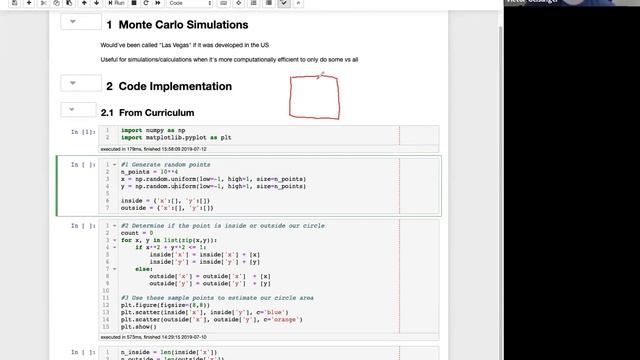Click 'executed in 179ms' timing text

pyautogui.click(x=153, y=149)
